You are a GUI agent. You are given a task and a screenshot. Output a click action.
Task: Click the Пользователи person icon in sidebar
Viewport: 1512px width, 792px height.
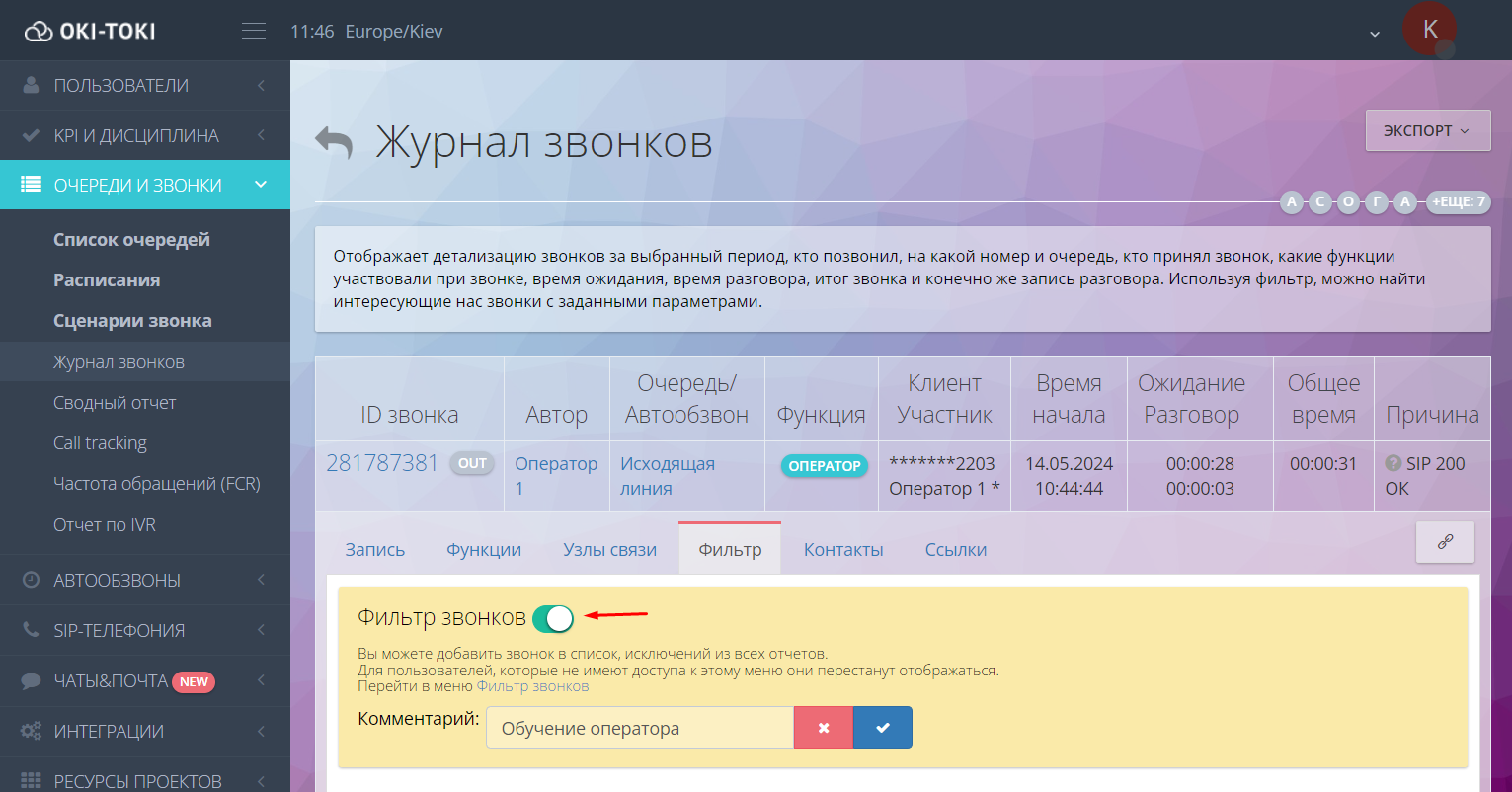point(32,85)
